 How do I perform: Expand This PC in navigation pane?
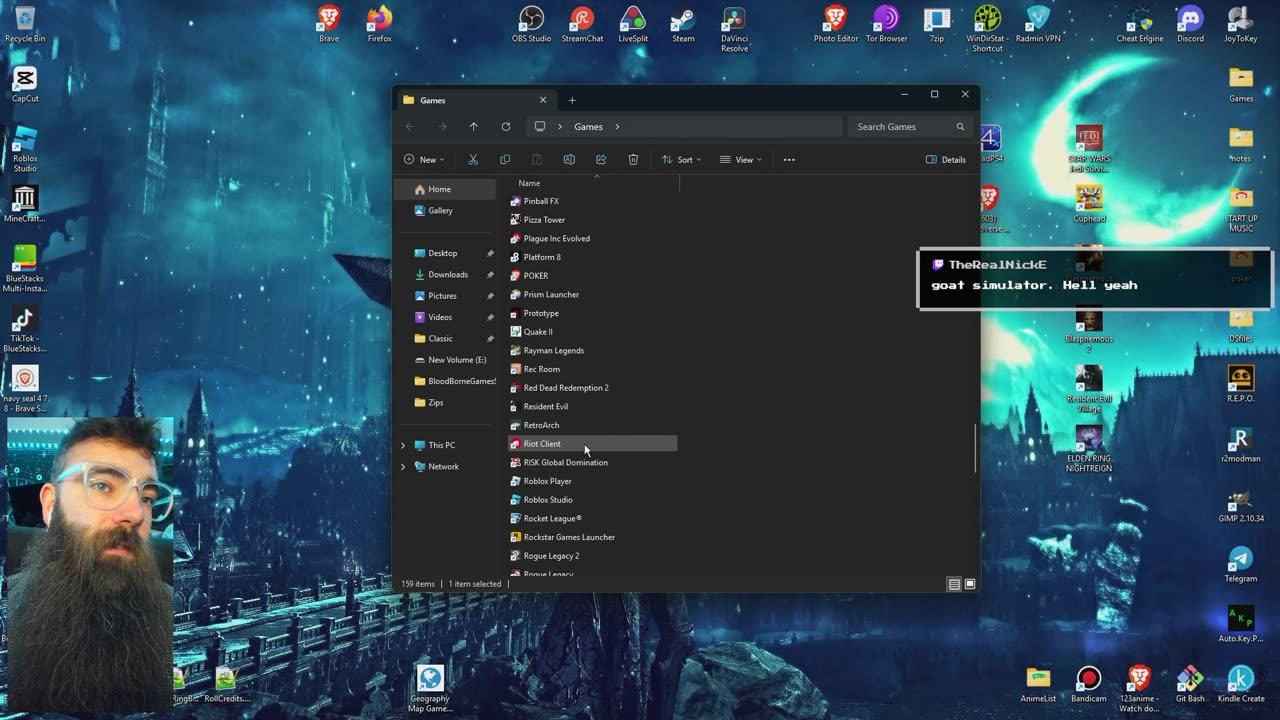pyautogui.click(x=403, y=445)
